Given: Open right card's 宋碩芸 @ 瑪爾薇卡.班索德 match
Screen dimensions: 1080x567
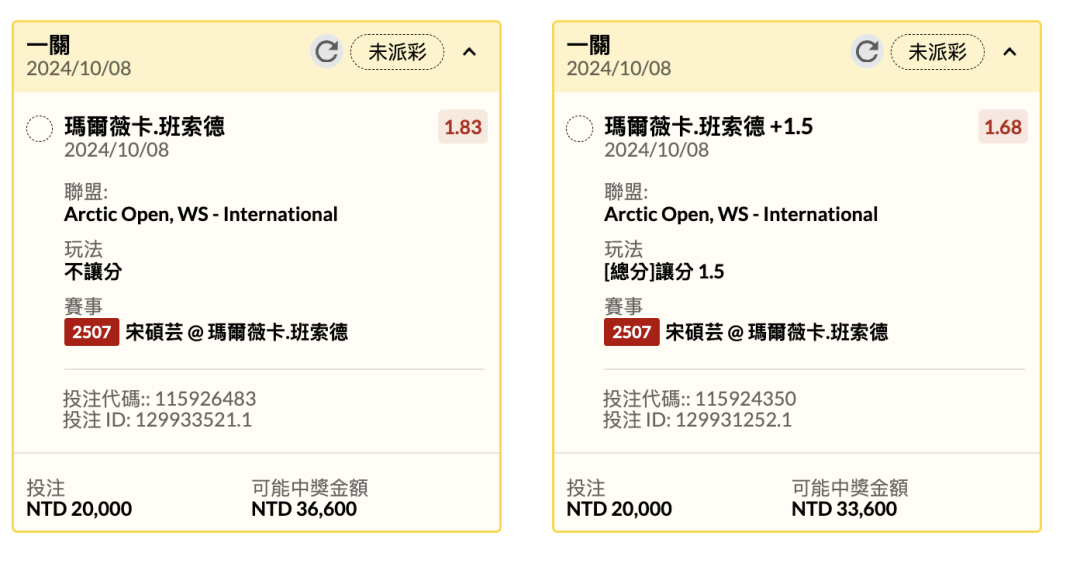Looking at the screenshot, I should coord(777,332).
